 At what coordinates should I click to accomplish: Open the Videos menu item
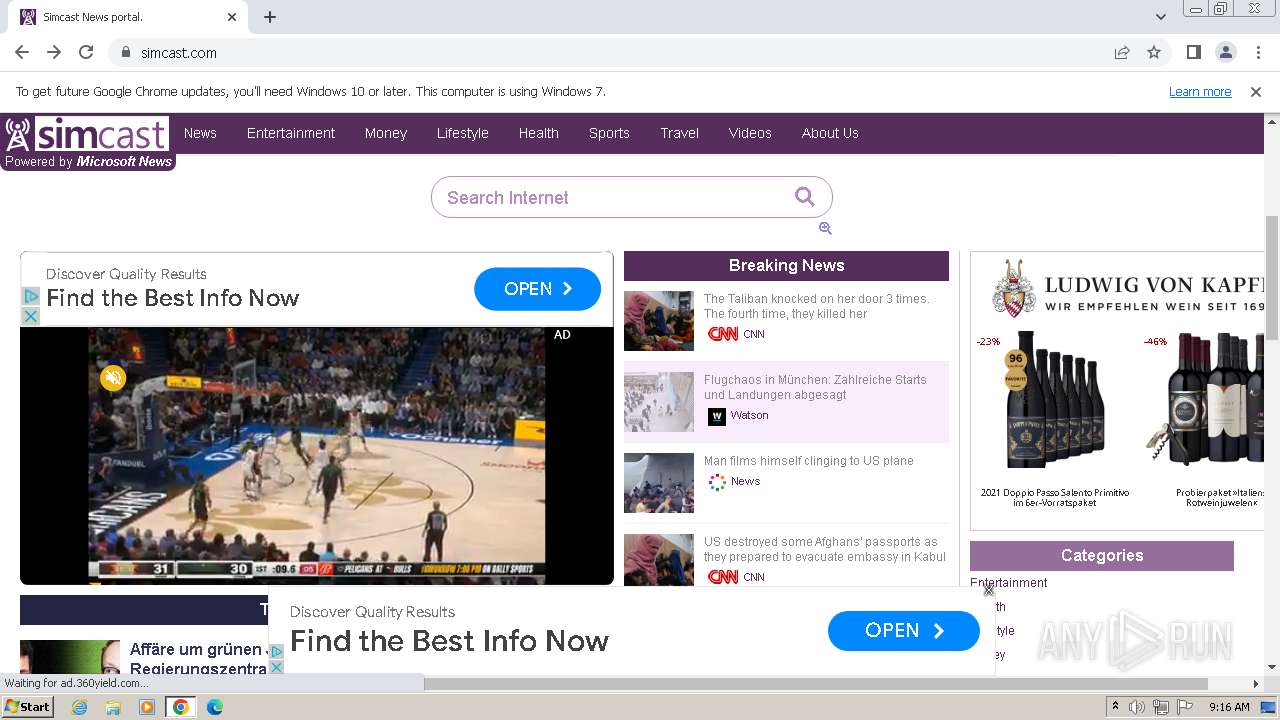[750, 133]
